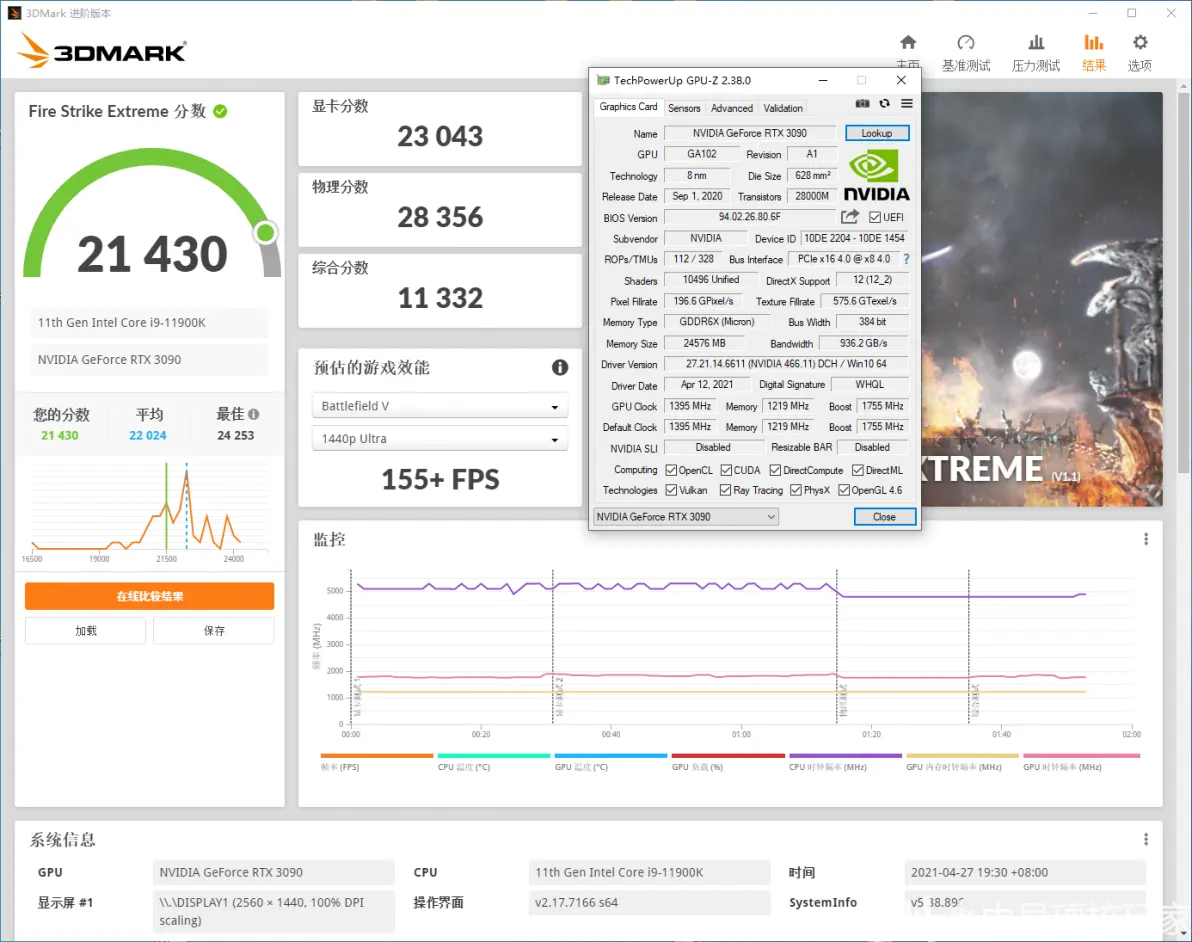Screen dimensions: 1192x942
Task: Refresh GPU-Z with the refresh icon
Action: [884, 104]
